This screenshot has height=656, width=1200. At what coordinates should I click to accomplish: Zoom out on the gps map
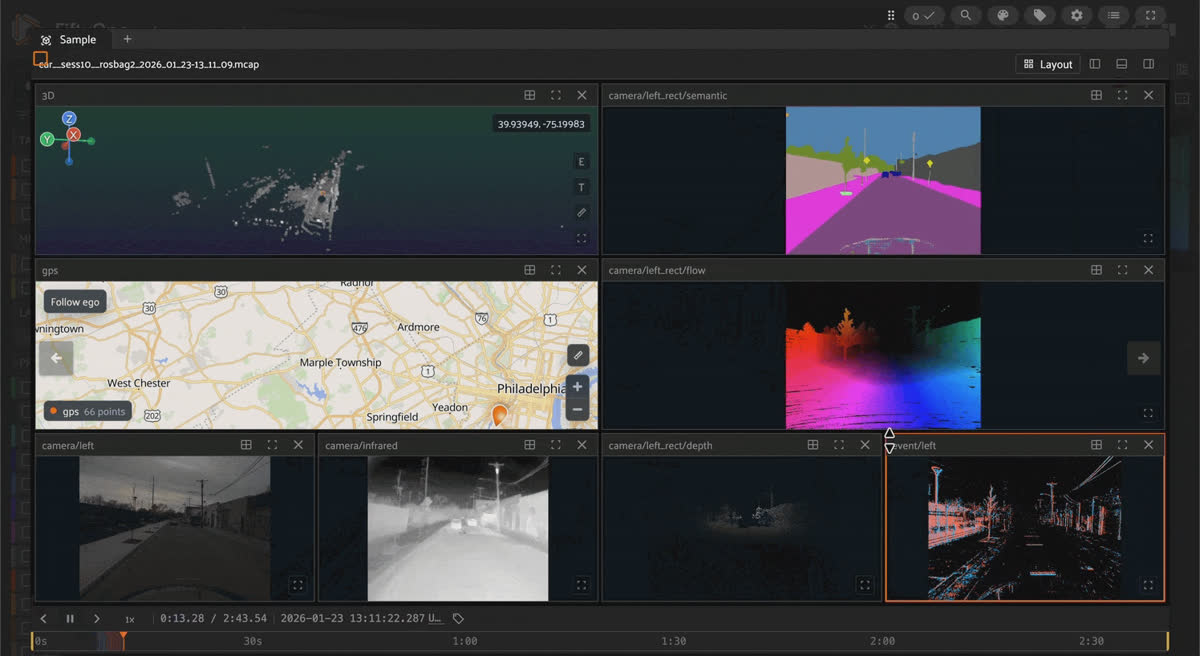pyautogui.click(x=577, y=409)
